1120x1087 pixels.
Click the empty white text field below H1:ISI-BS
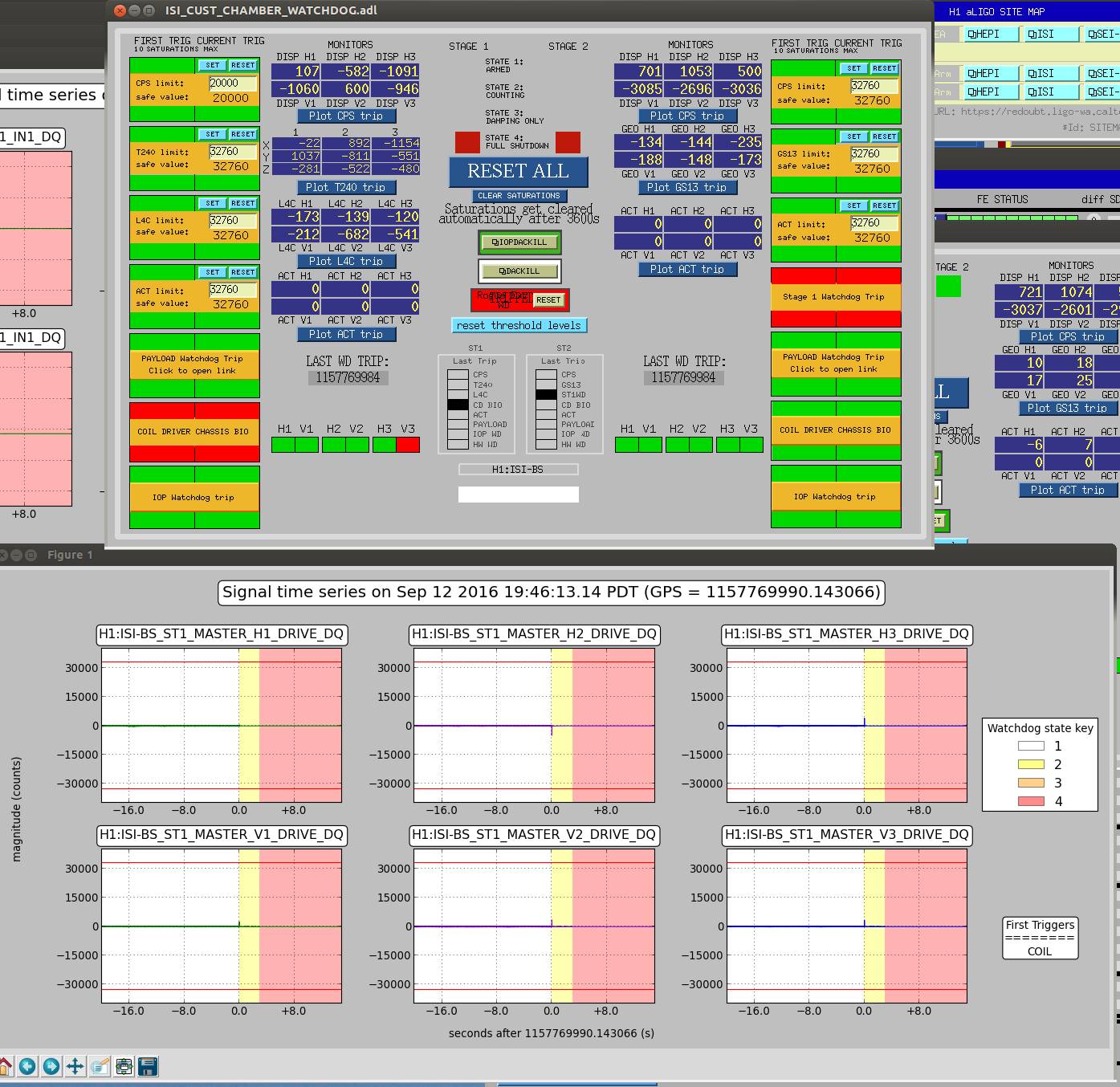pos(519,495)
